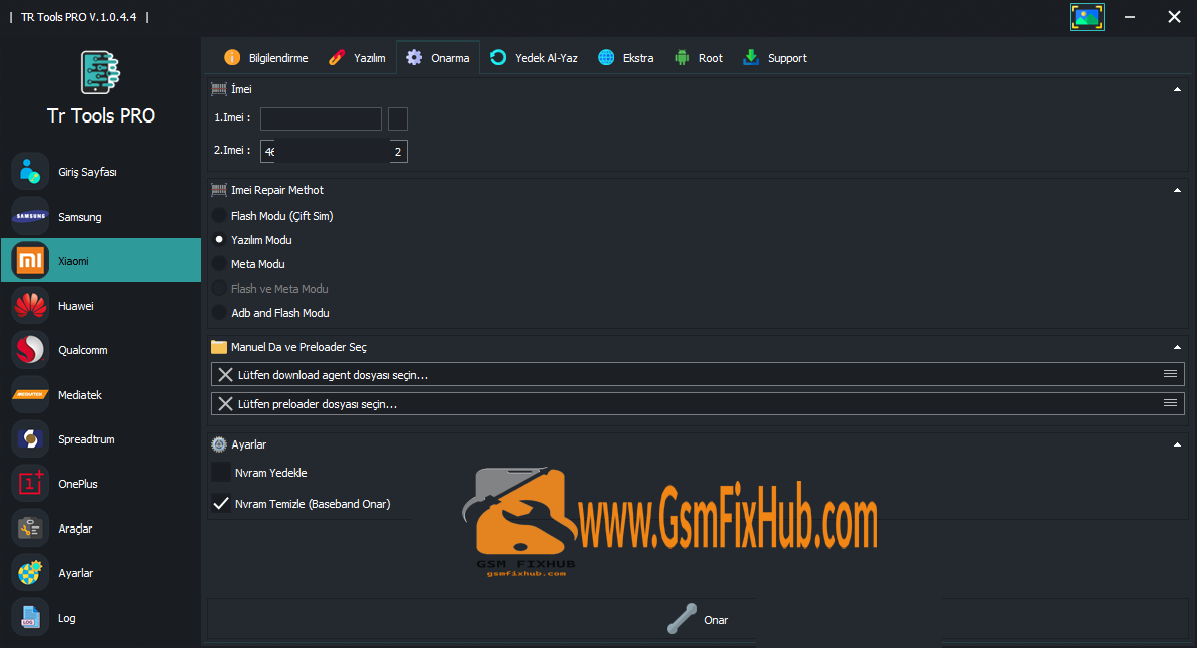Clear preloader file selection X
Image resolution: width=1197 pixels, height=648 pixels.
pos(225,404)
